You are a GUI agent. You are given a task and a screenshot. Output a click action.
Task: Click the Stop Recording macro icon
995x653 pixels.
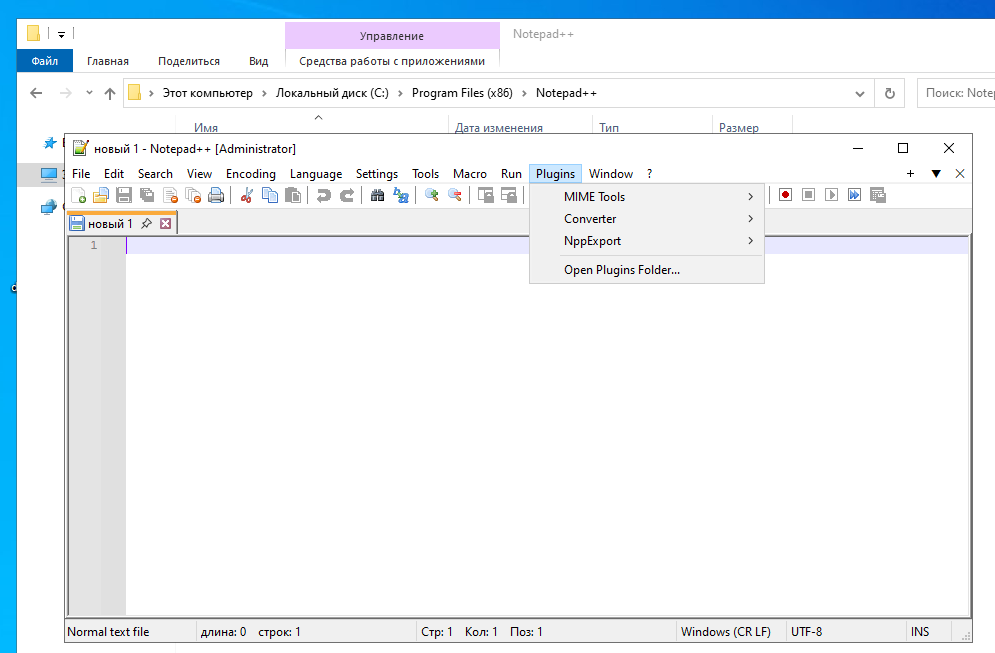click(808, 195)
